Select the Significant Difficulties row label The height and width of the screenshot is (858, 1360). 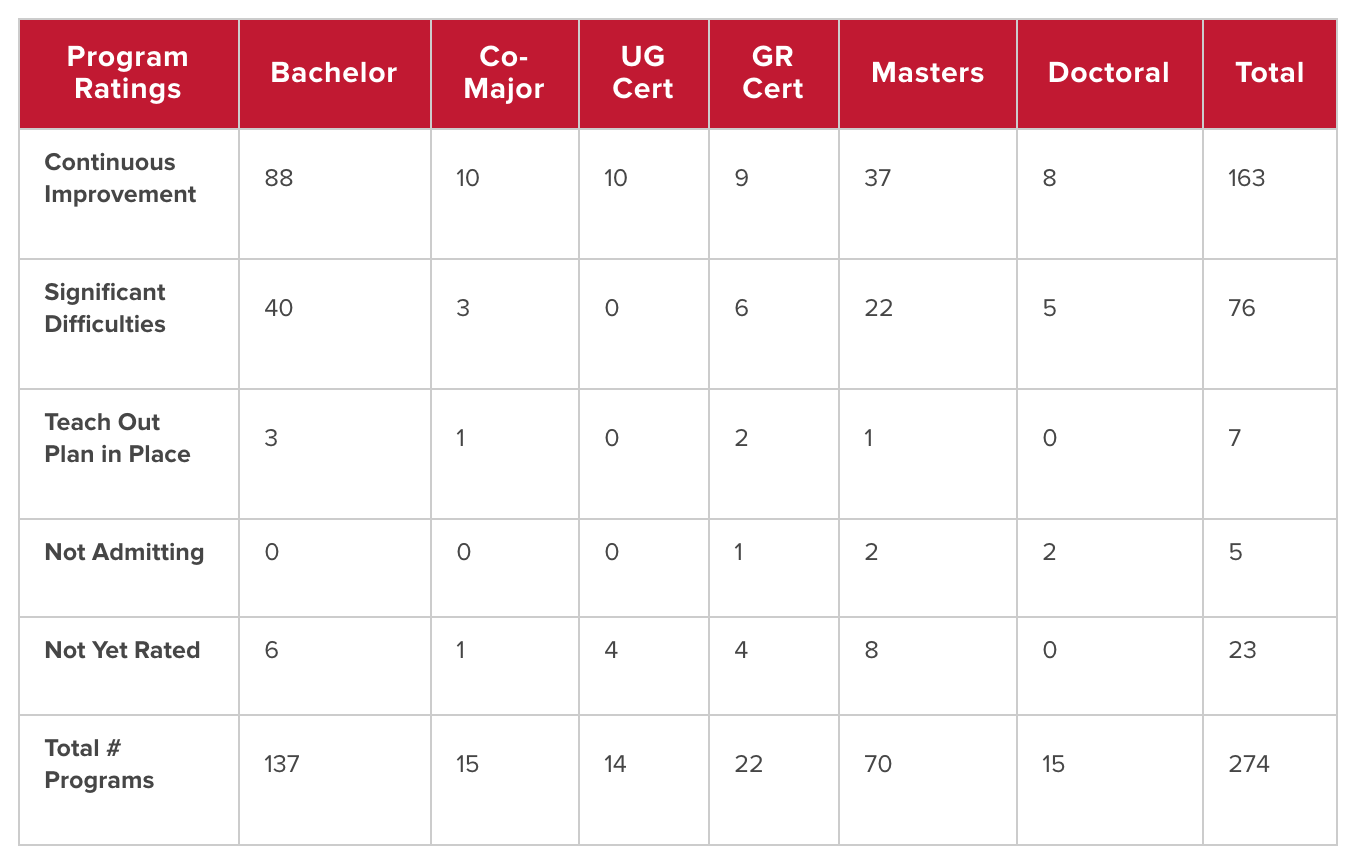coord(105,308)
